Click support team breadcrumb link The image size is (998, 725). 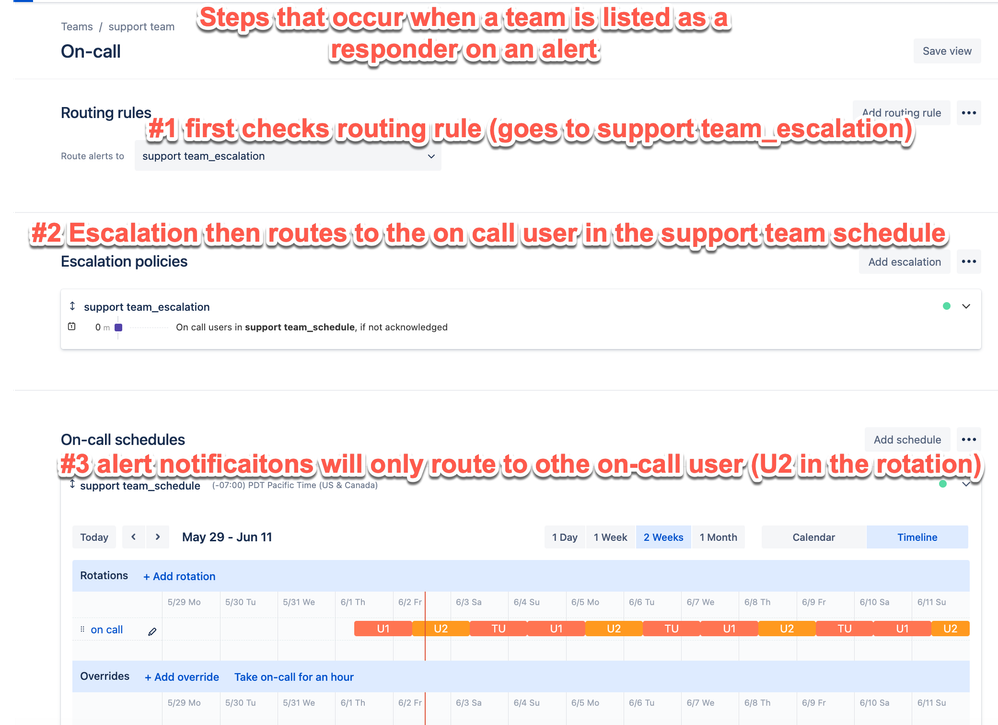(x=141, y=27)
